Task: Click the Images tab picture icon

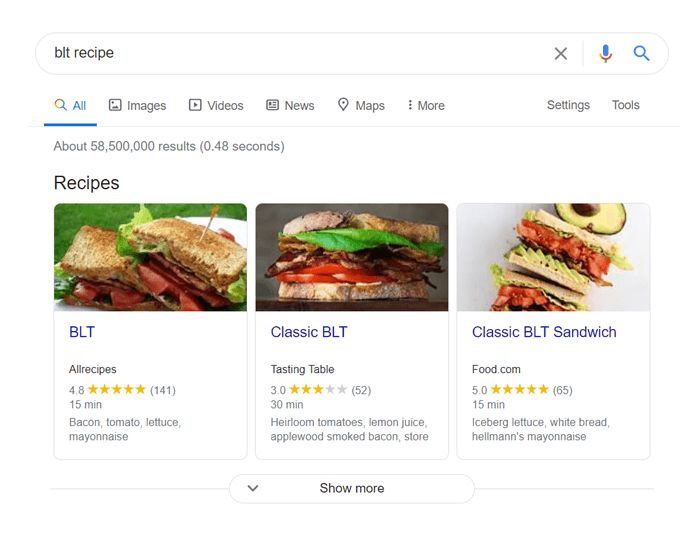Action: tap(115, 105)
